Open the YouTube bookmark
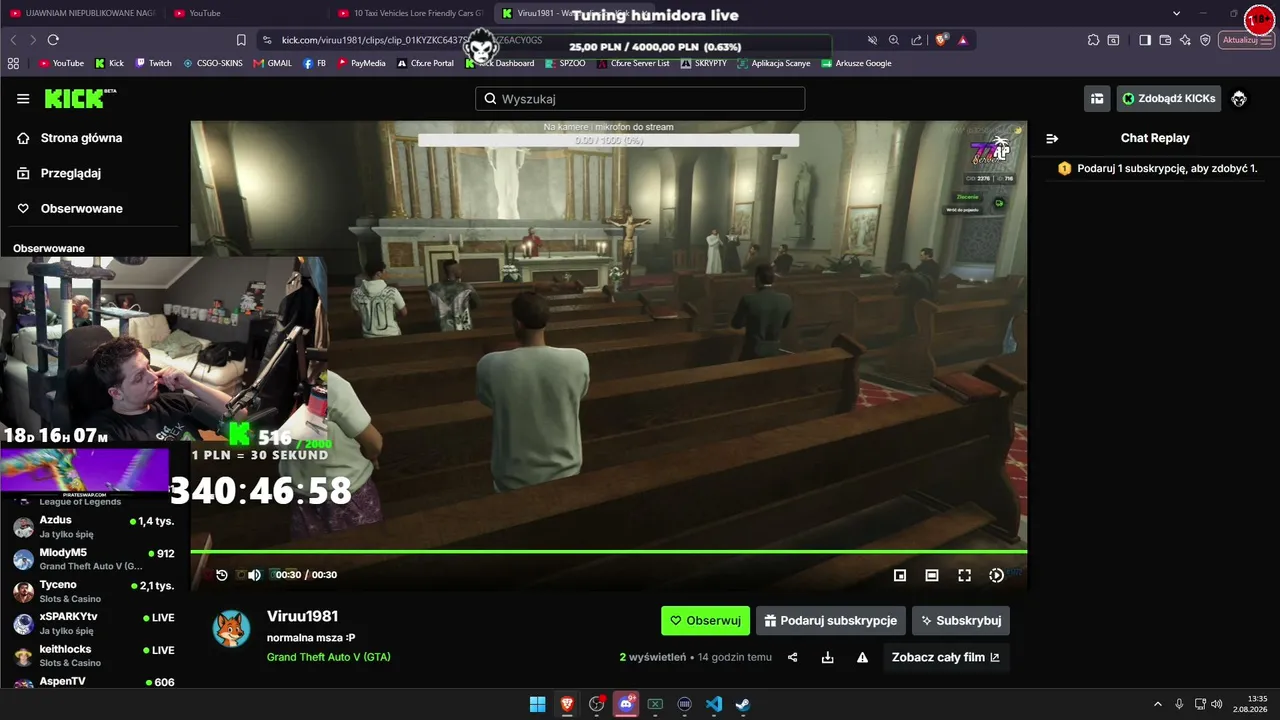The height and width of the screenshot is (720, 1280). (x=61, y=63)
